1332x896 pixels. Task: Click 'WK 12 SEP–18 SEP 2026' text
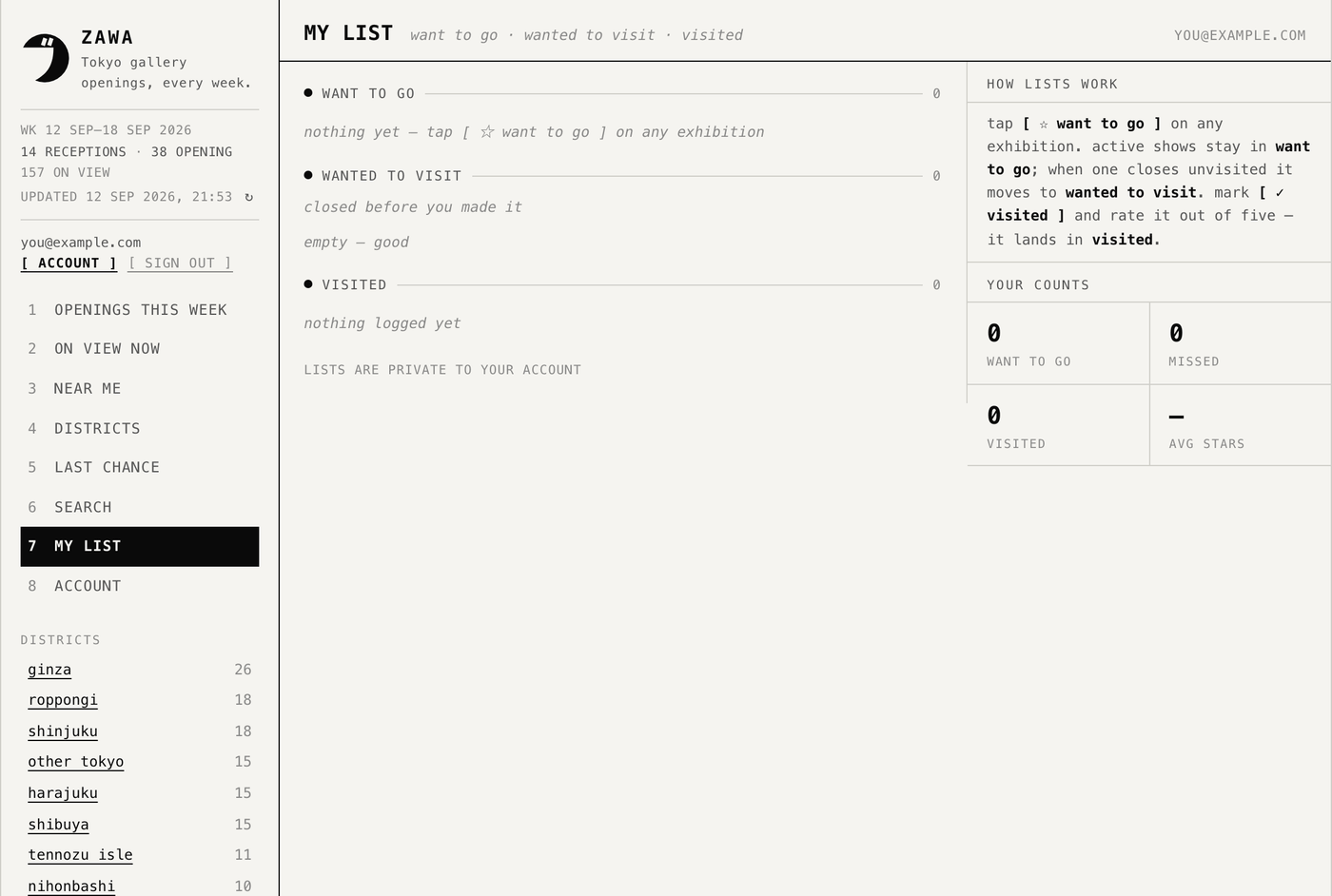[x=106, y=130]
